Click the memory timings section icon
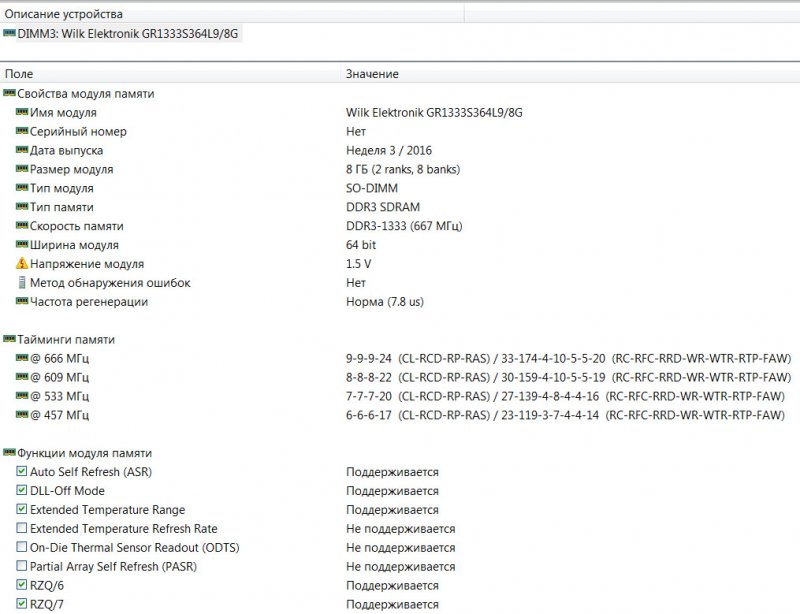The height and width of the screenshot is (614, 800). (x=10, y=339)
